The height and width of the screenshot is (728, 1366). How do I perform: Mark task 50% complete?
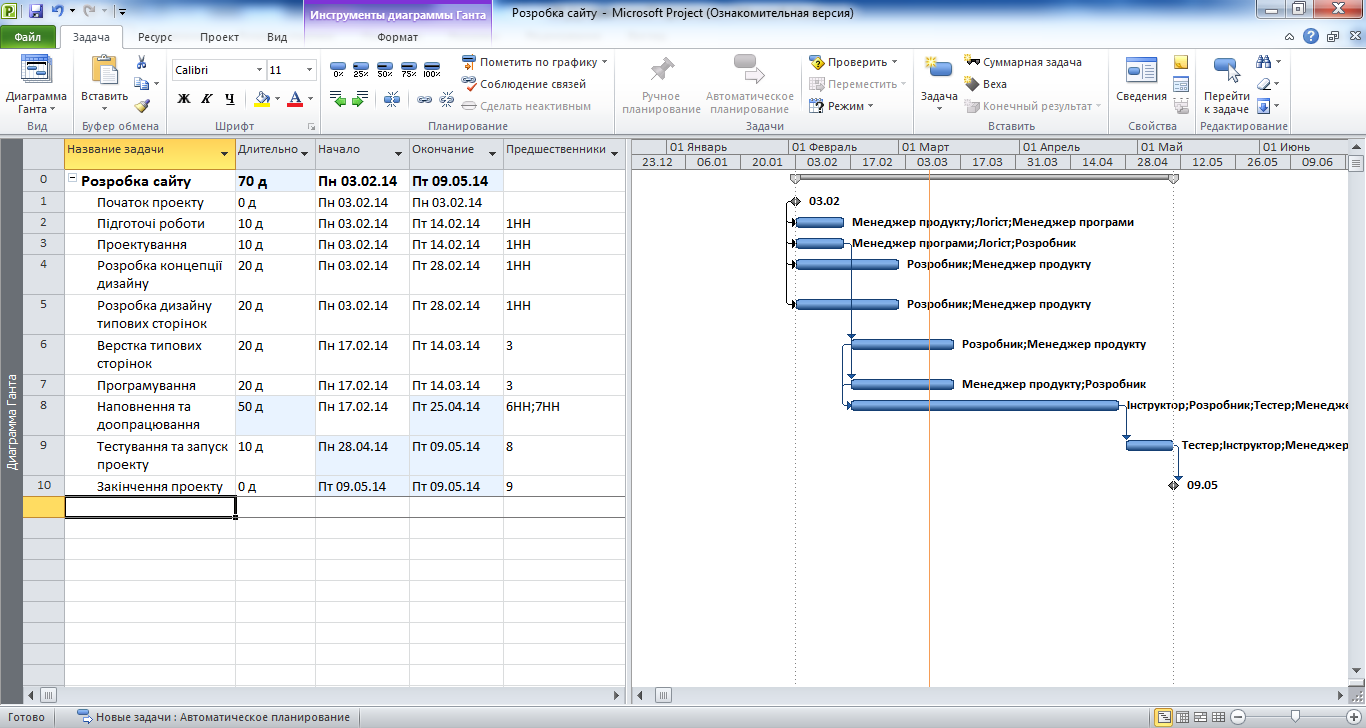coord(384,68)
